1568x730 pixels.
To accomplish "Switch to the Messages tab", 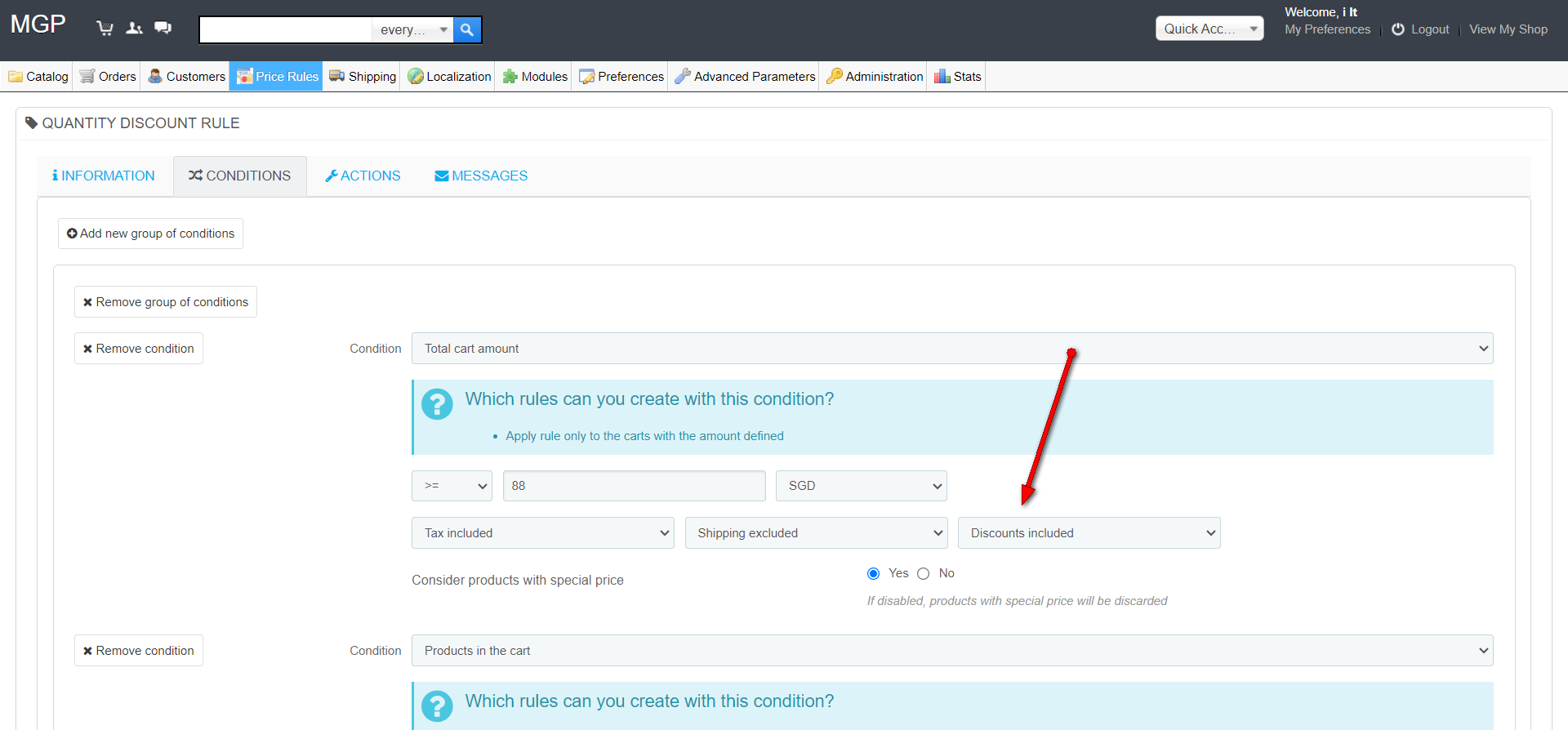I will click(481, 176).
